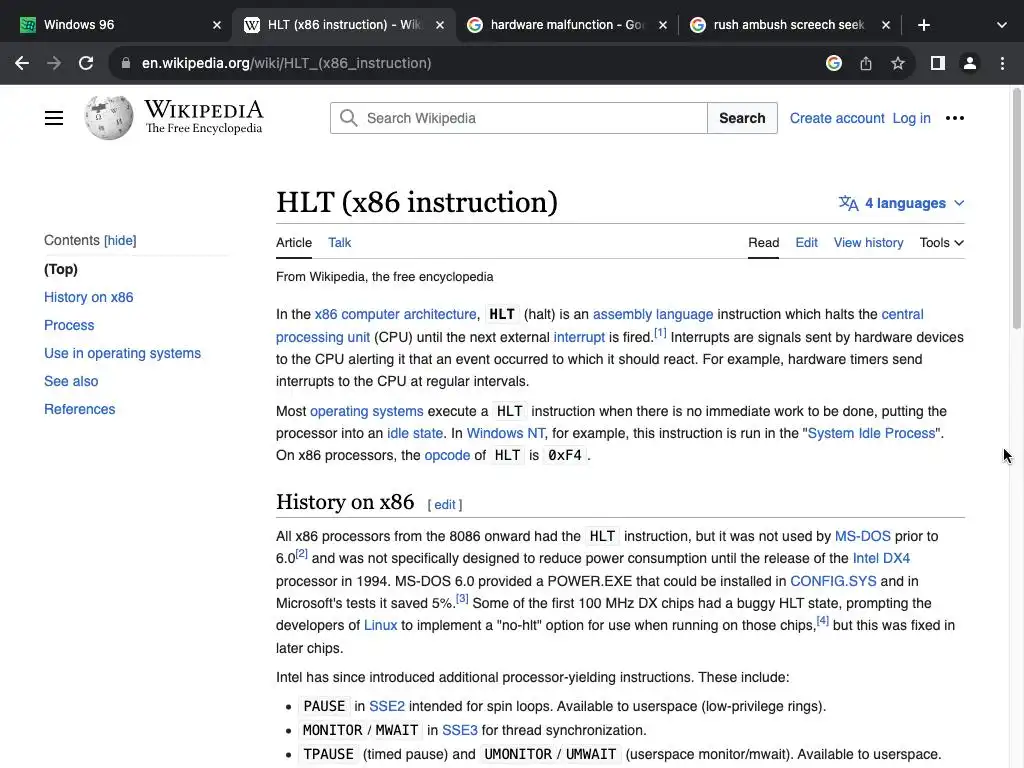The height and width of the screenshot is (768, 1024).
Task: Click the translate languages icon
Action: pyautogui.click(x=848, y=203)
